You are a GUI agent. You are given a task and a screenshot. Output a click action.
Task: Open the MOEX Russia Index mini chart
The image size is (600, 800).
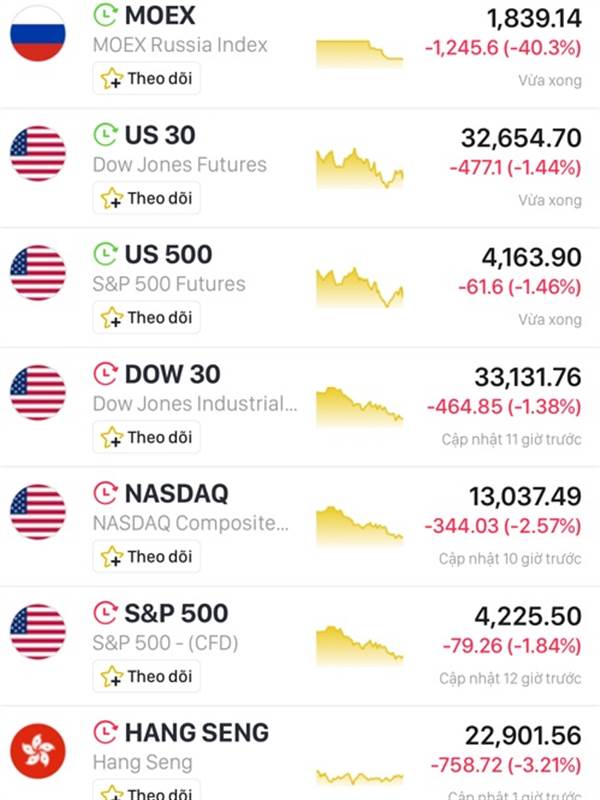tap(360, 54)
